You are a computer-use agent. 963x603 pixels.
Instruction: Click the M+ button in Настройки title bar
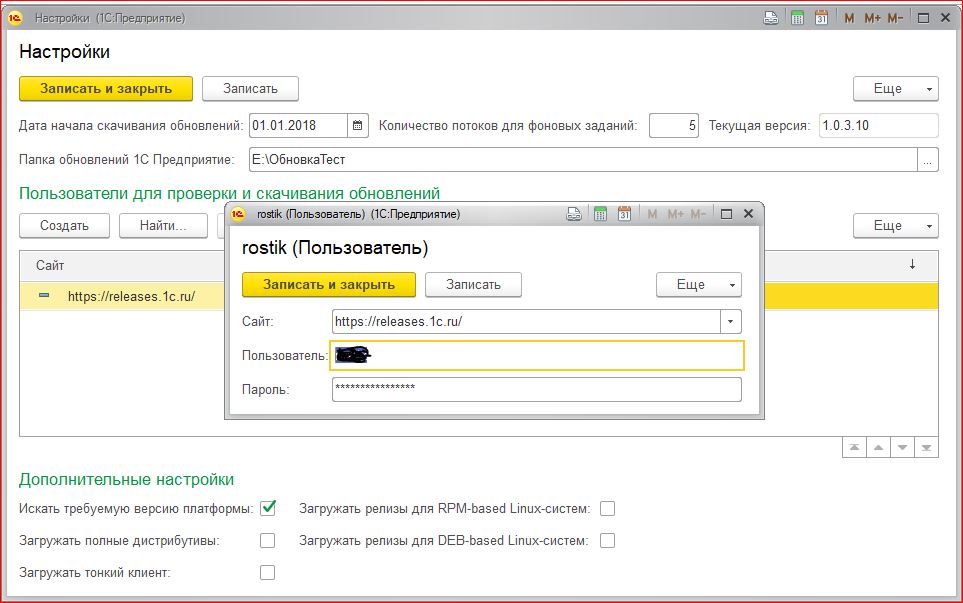872,18
